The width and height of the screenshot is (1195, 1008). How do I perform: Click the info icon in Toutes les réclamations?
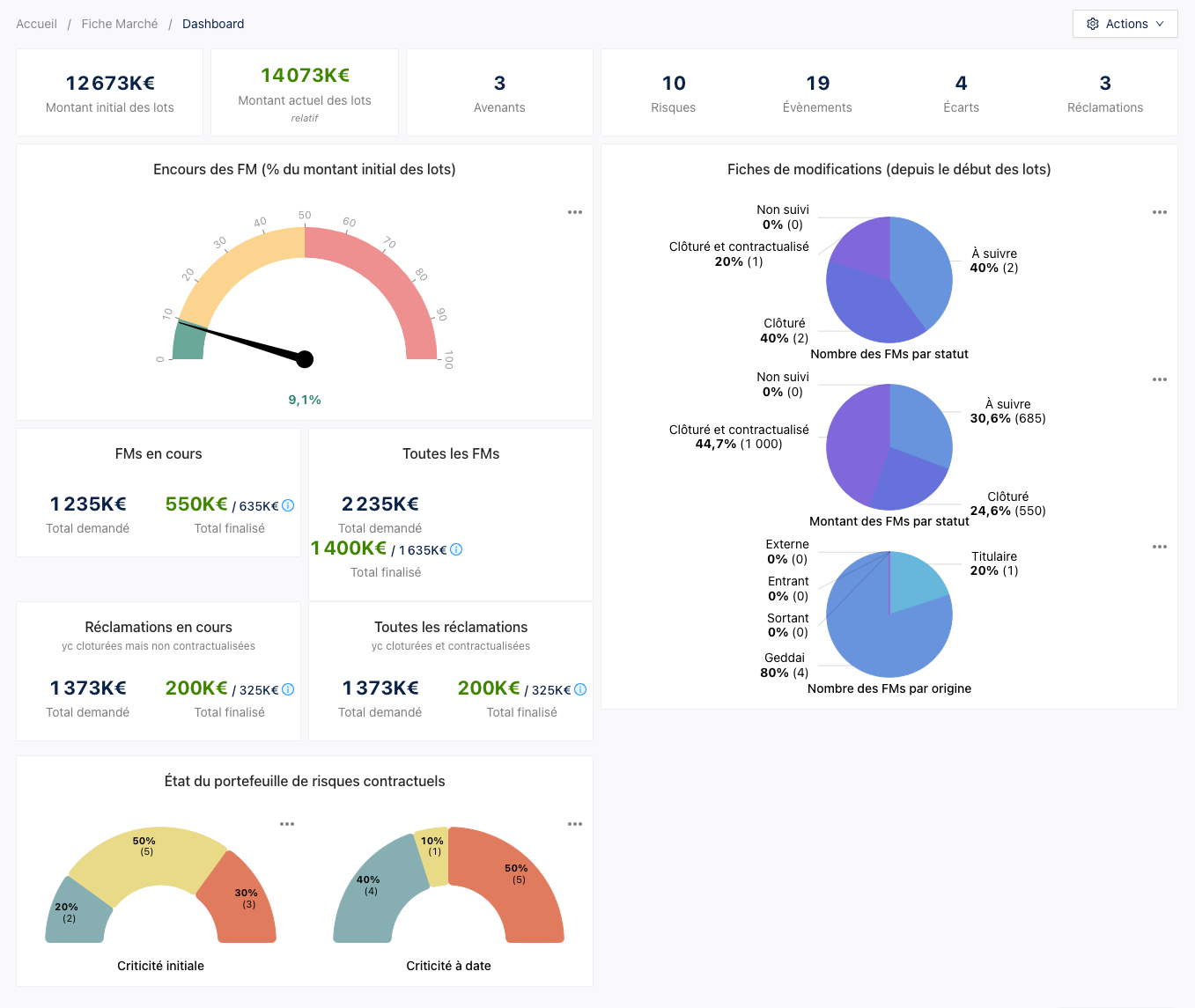[580, 689]
